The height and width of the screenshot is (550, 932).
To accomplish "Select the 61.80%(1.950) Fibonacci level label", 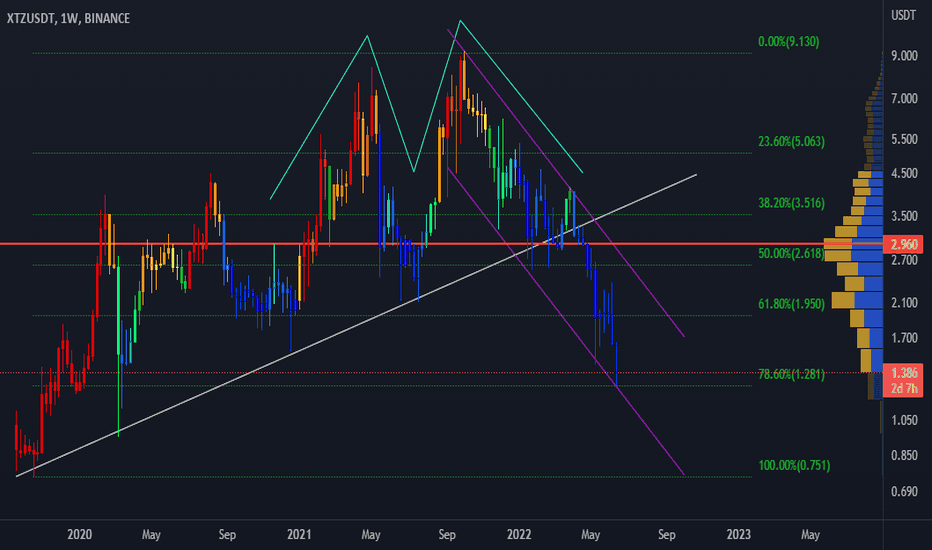I will click(x=791, y=304).
